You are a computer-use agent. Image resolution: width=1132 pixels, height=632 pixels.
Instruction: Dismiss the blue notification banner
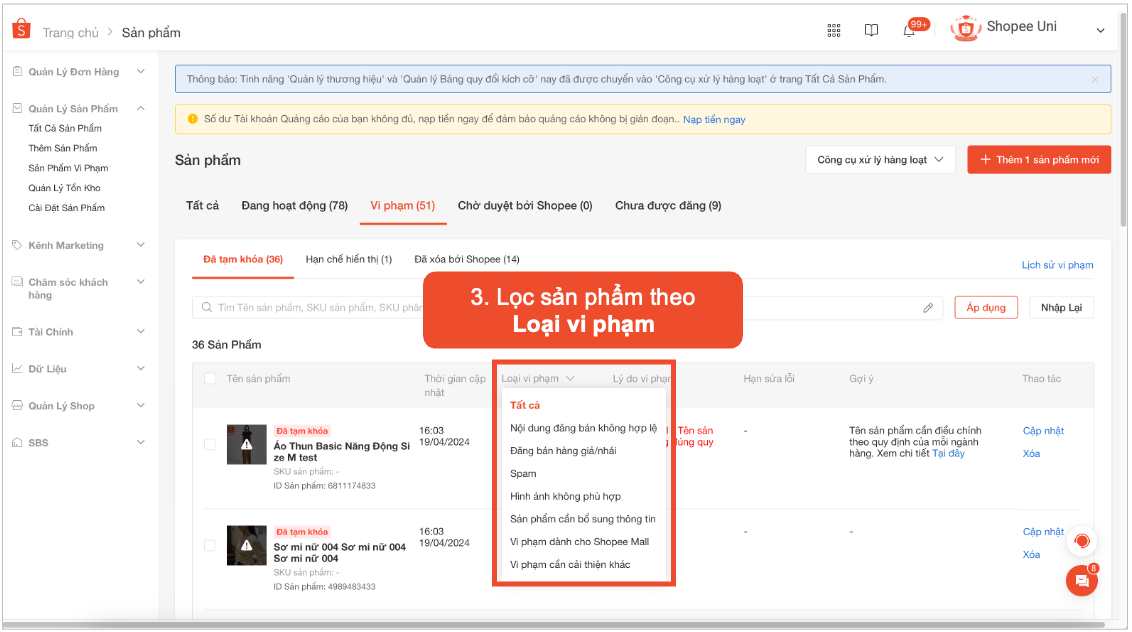(x=1095, y=79)
